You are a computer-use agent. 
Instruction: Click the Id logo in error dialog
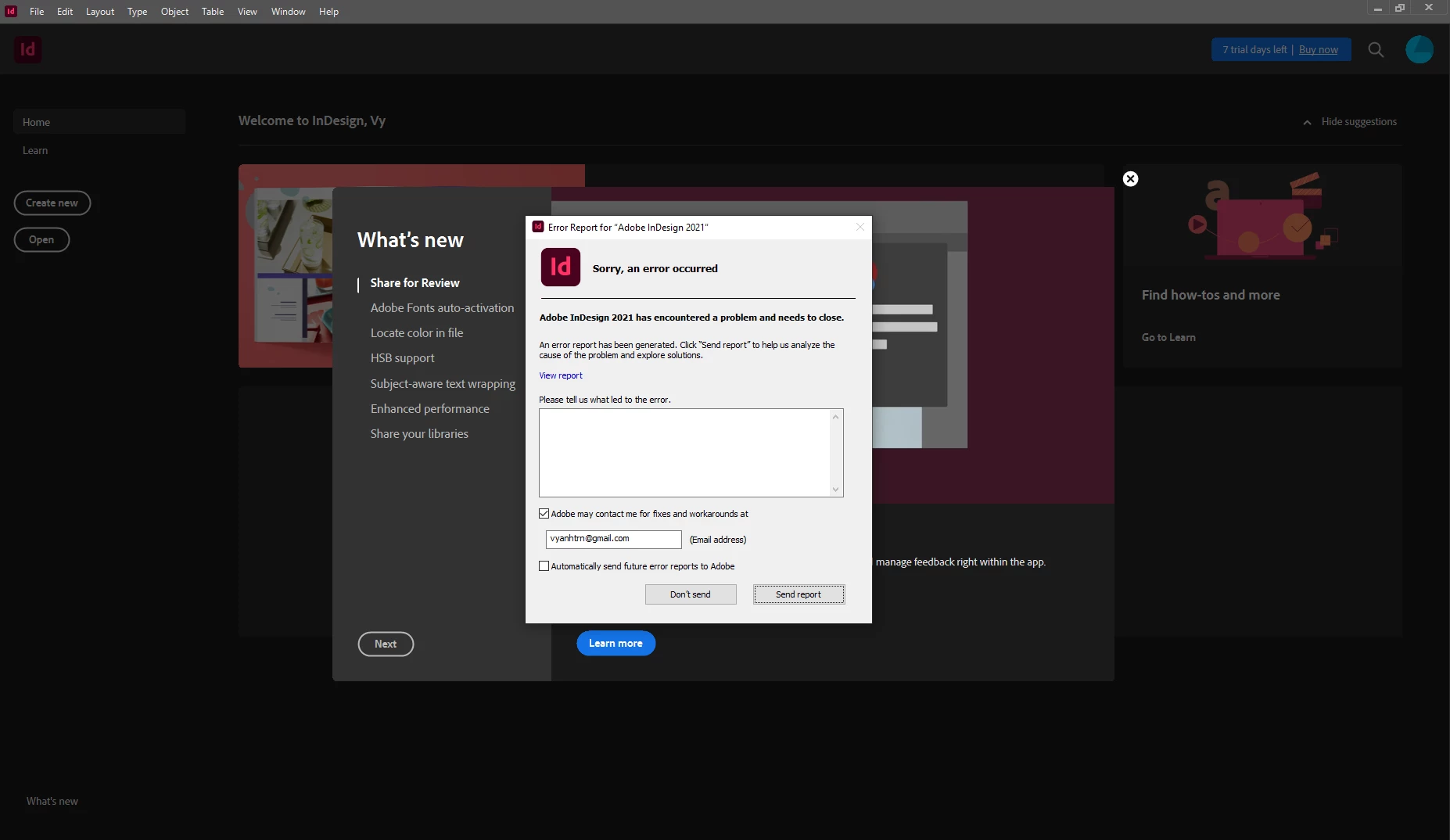click(x=560, y=267)
